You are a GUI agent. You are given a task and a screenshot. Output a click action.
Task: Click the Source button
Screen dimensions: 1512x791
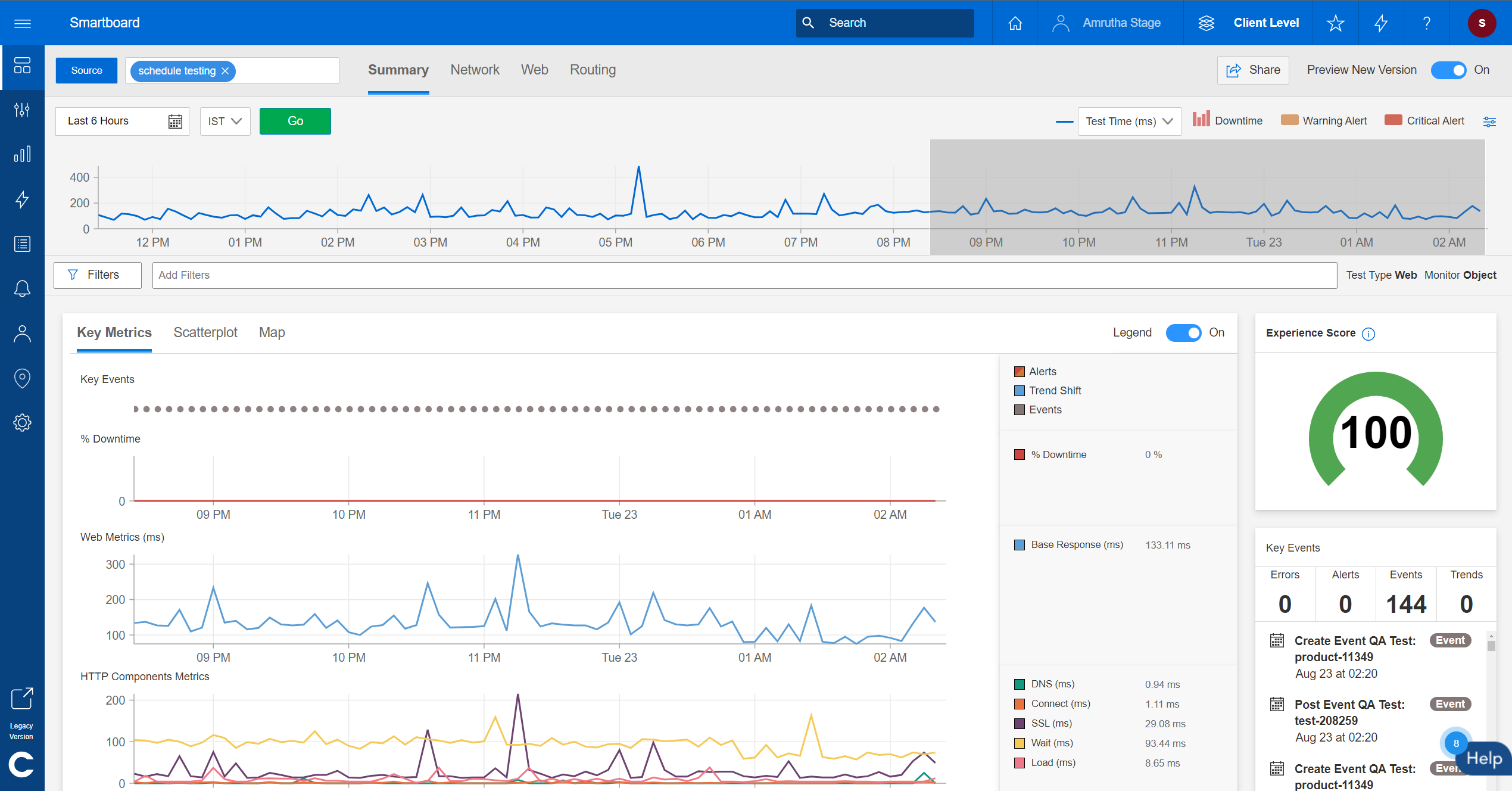pos(86,71)
